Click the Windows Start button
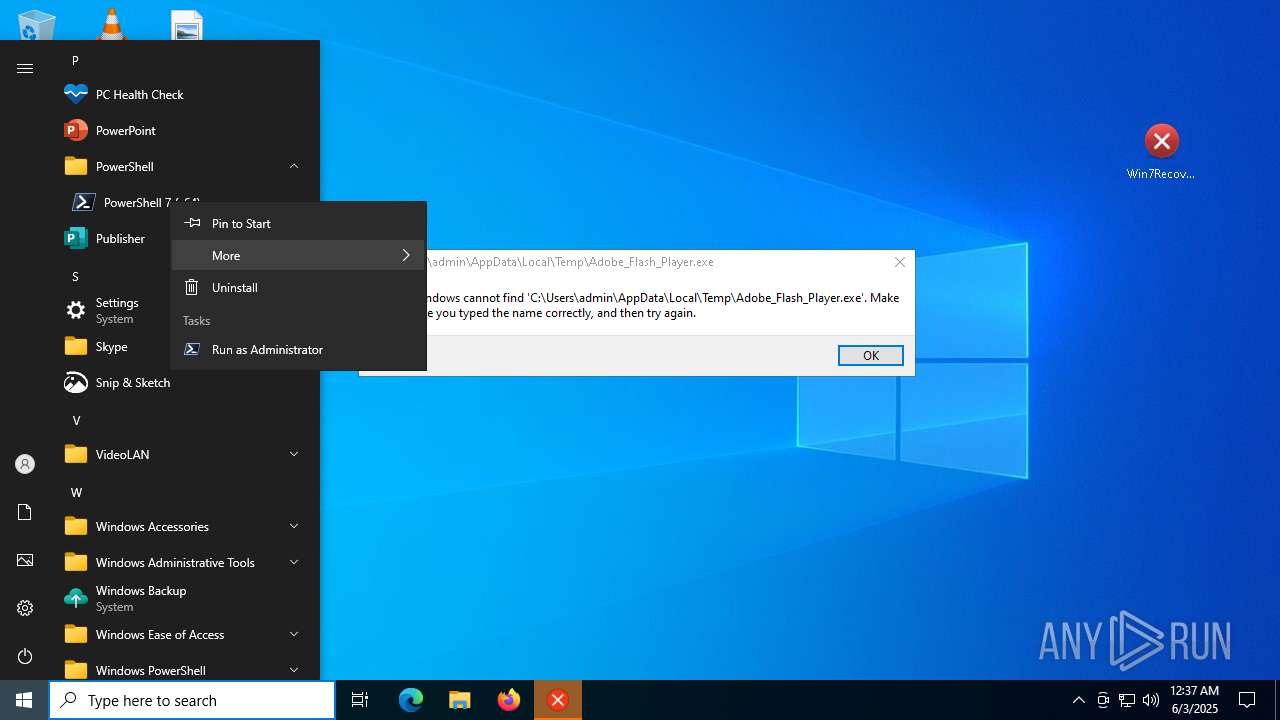This screenshot has width=1280, height=720. click(x=24, y=700)
